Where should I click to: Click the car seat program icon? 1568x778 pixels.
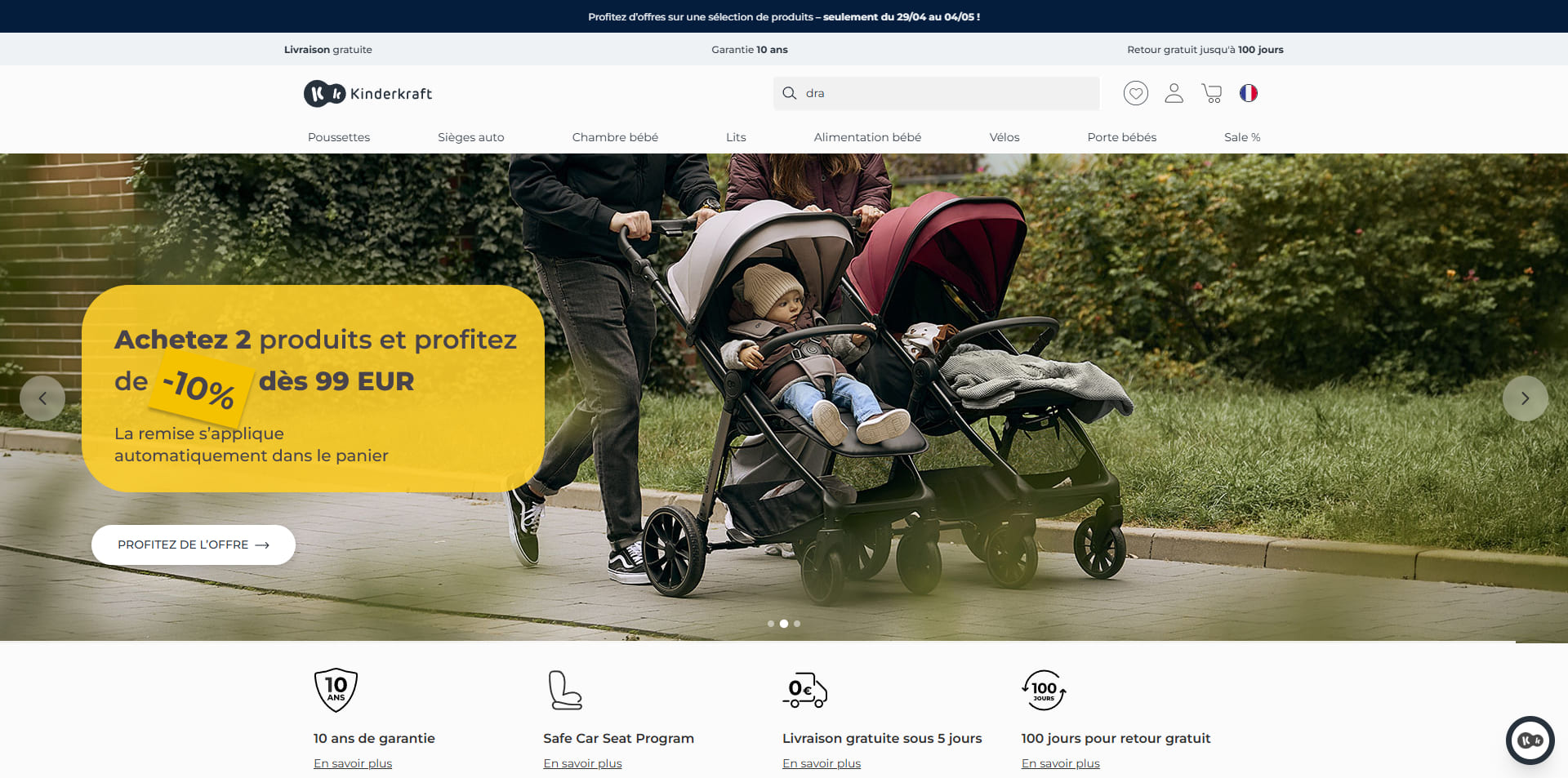click(x=565, y=690)
